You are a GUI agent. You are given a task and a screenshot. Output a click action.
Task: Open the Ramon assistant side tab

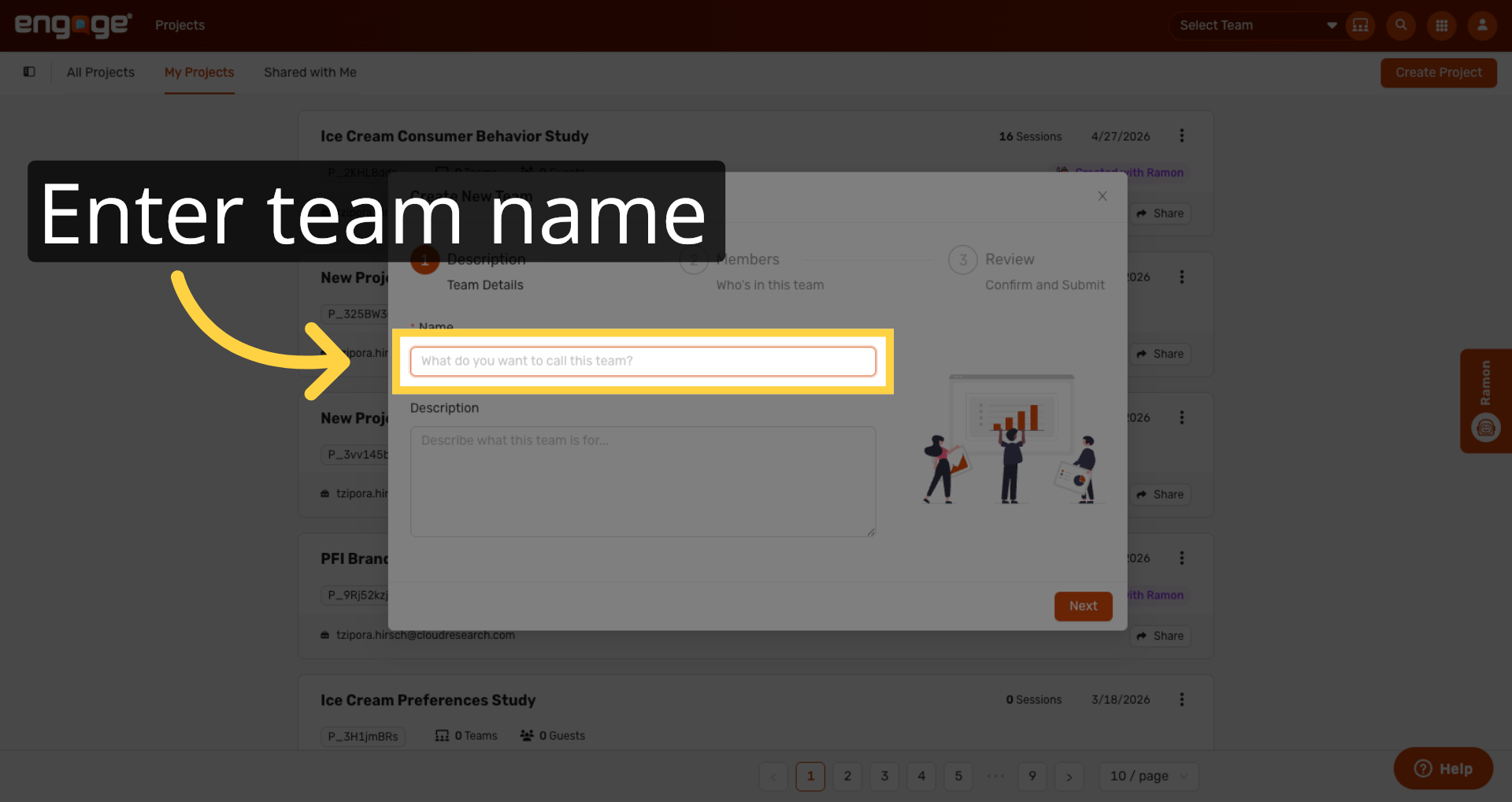tap(1485, 400)
